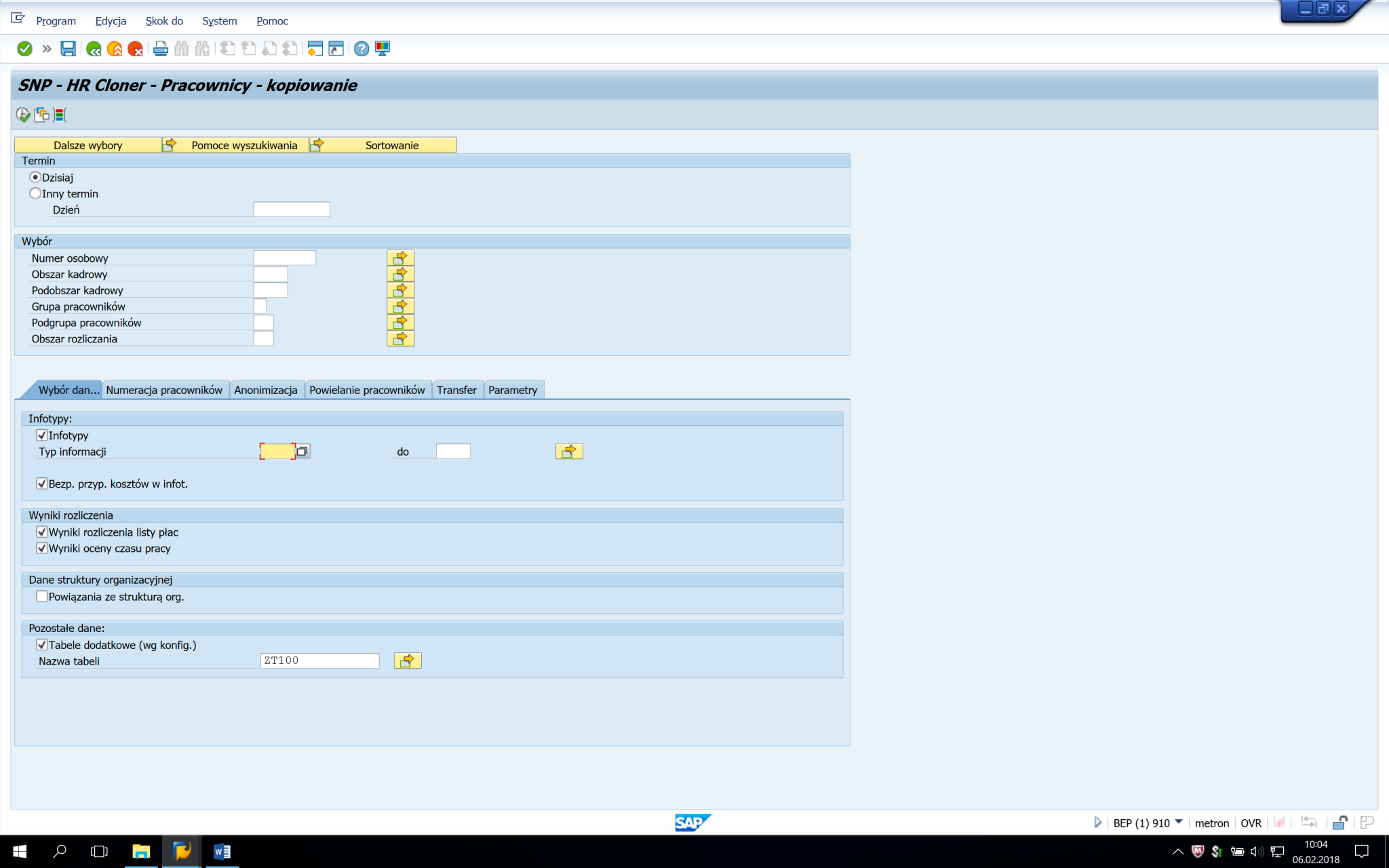This screenshot has height=868, width=1389.
Task: Switch to the Anonimizacja tab
Action: [x=266, y=390]
